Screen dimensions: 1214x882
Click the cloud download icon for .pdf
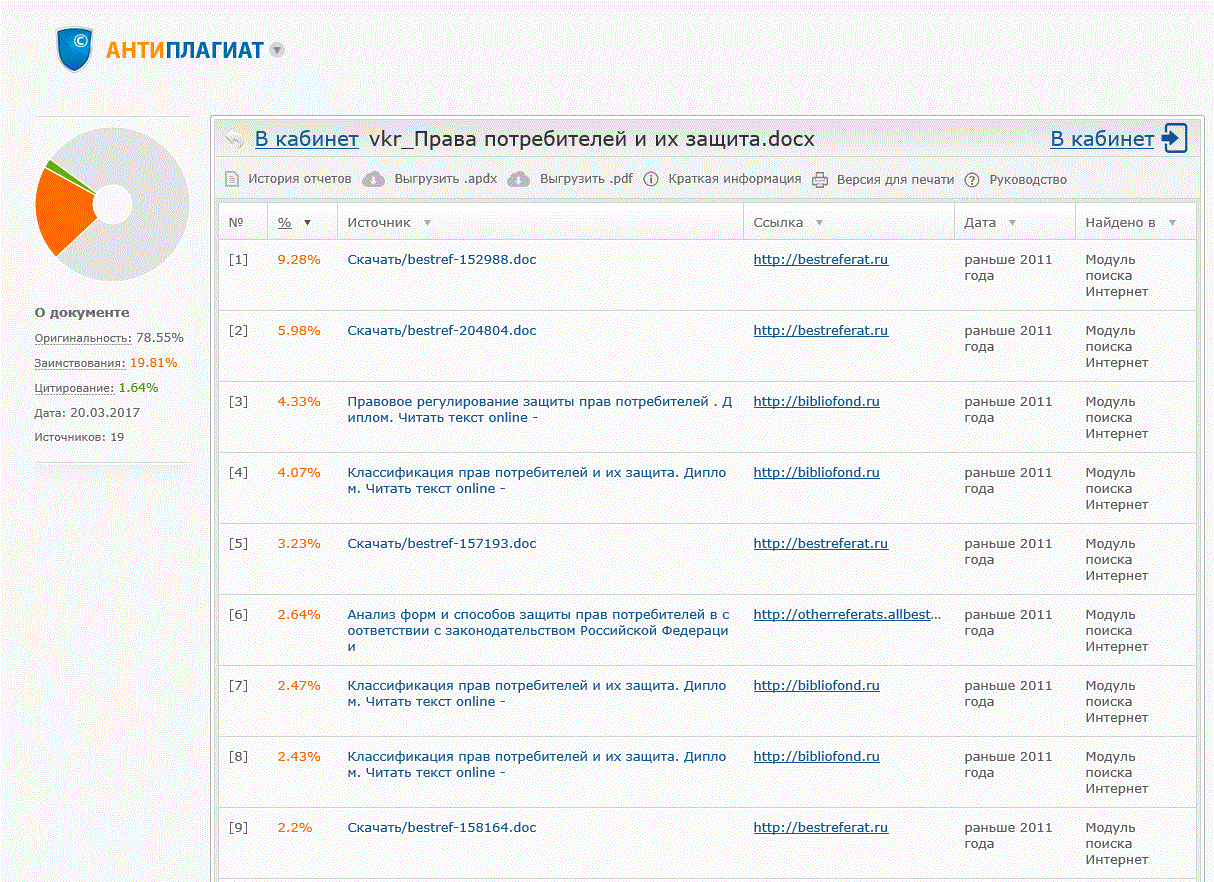click(x=518, y=180)
